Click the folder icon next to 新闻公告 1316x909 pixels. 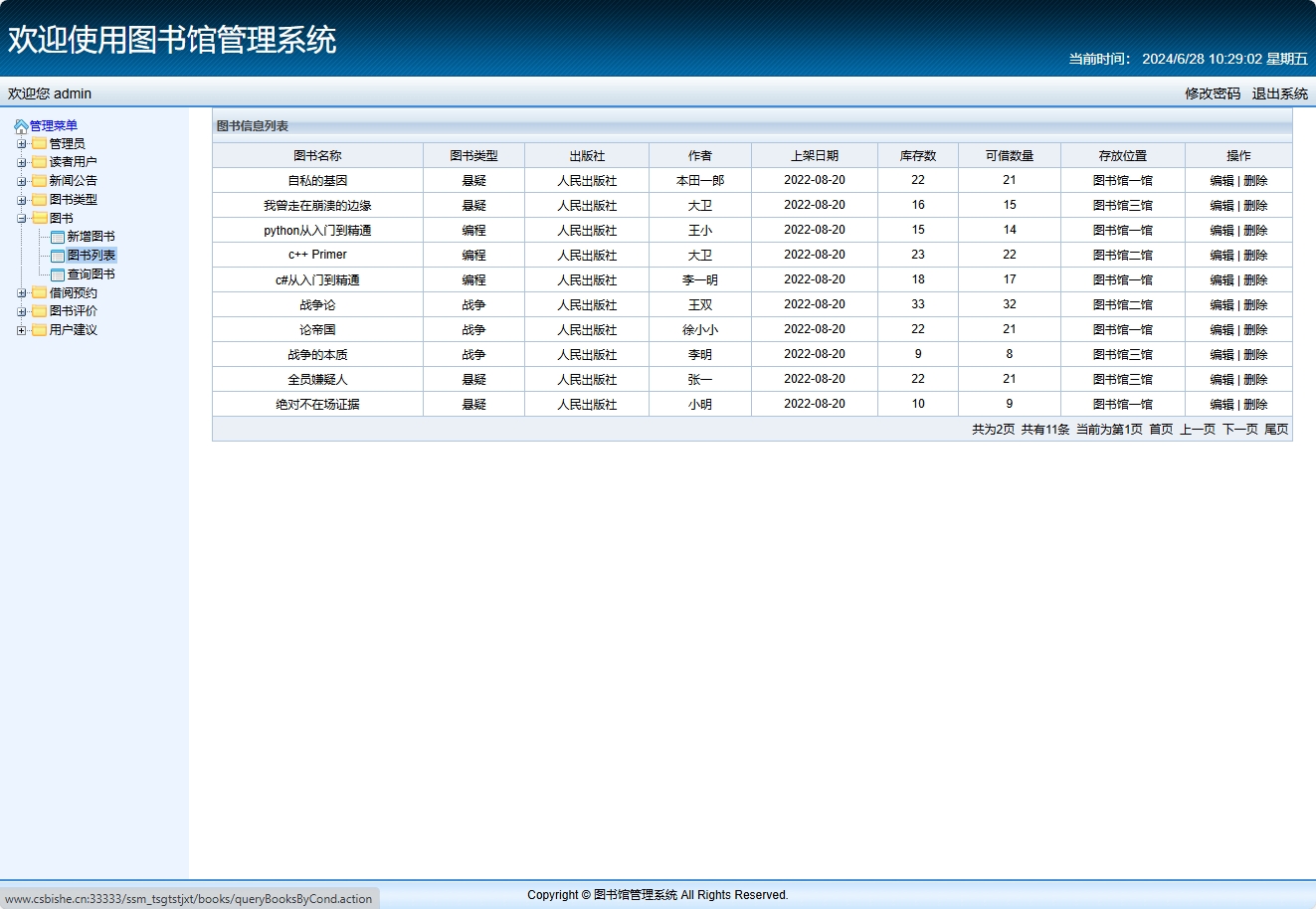(40, 181)
